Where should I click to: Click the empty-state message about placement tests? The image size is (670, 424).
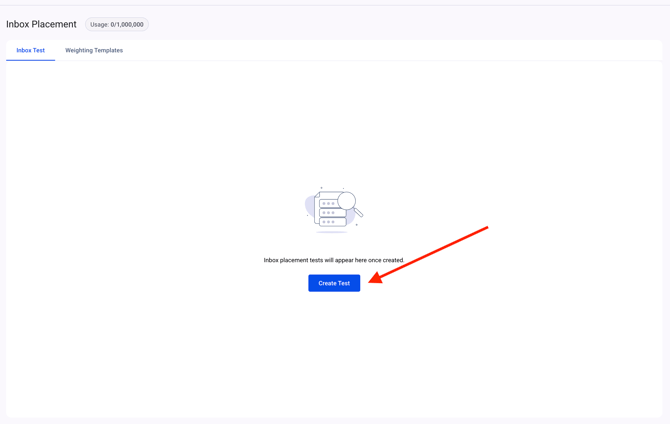click(334, 260)
